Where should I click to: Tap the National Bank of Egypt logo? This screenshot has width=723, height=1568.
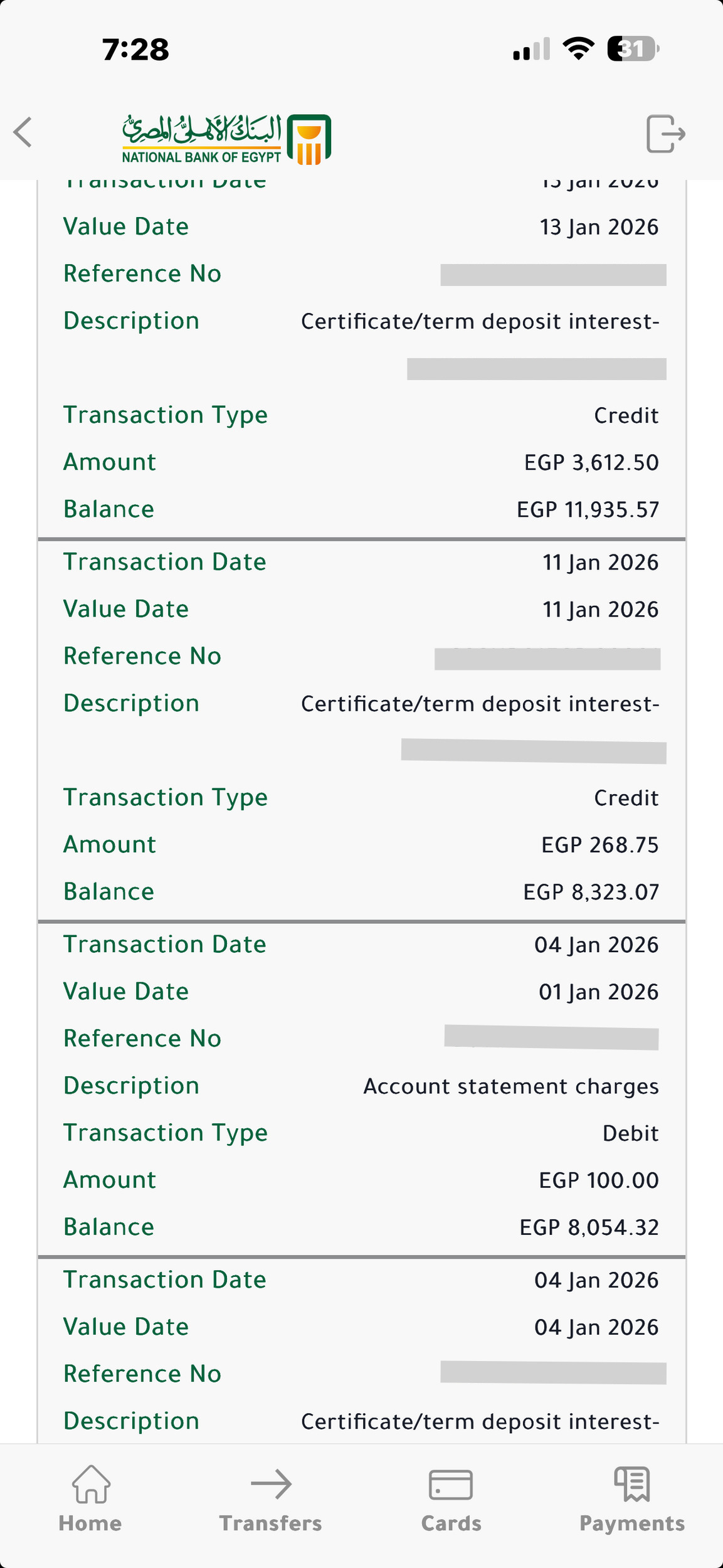click(226, 139)
